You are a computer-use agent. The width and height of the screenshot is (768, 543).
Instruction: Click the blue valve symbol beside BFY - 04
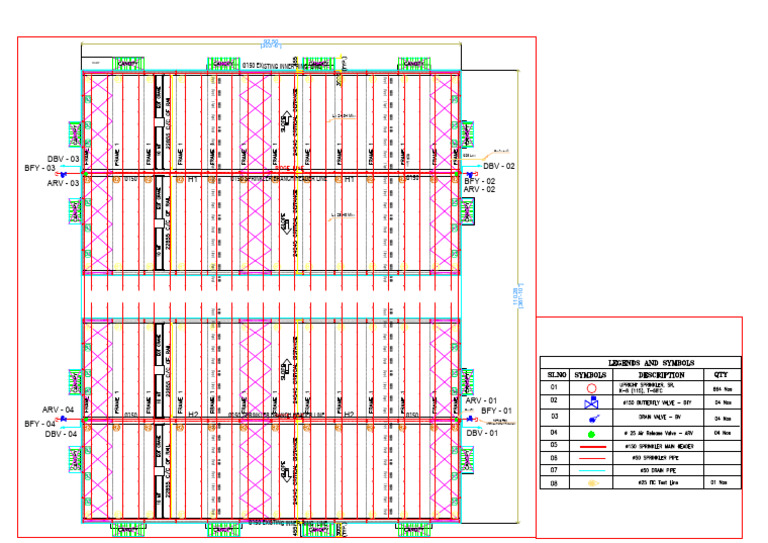click(x=63, y=419)
